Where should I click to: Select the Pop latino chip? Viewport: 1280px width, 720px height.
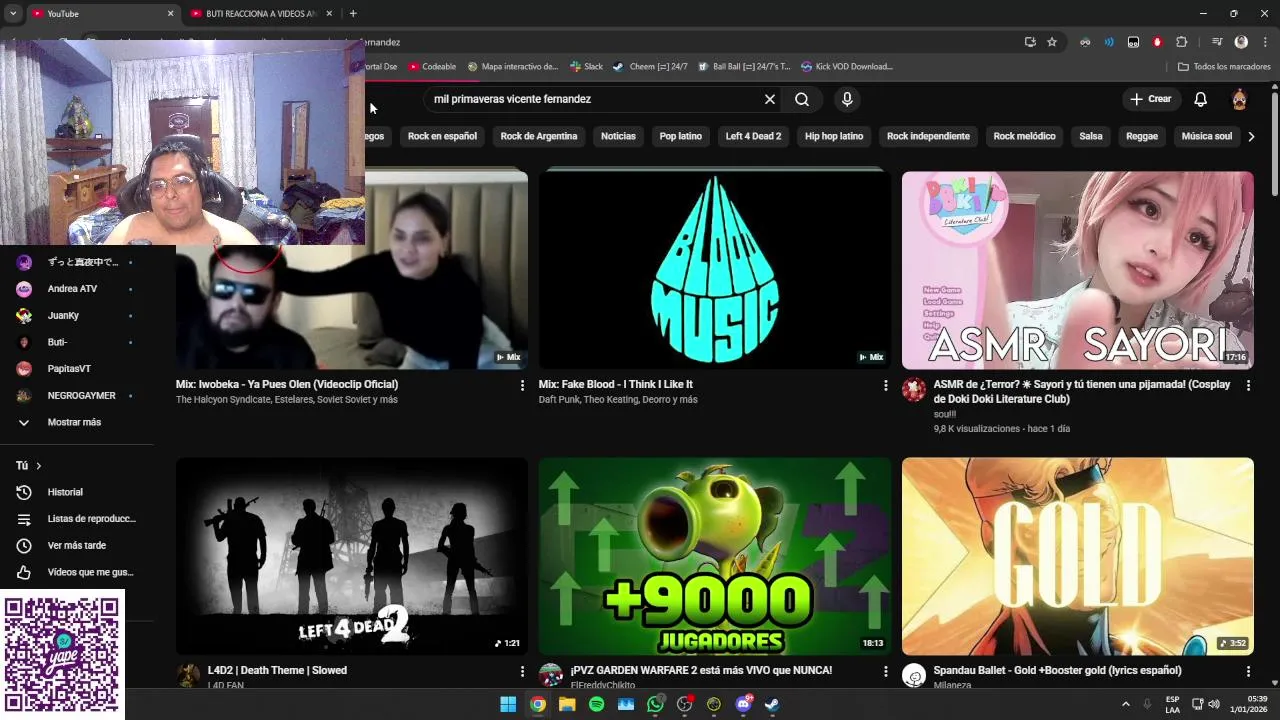pos(680,136)
